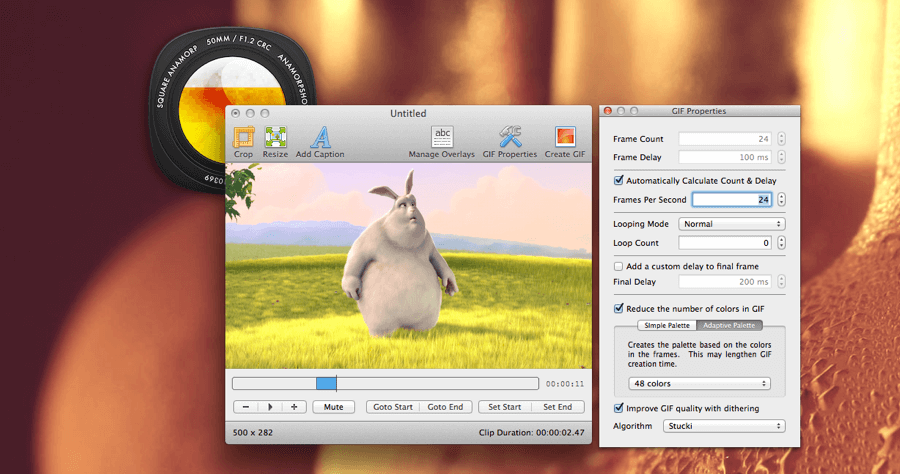Open GIF Properties tools icon
900x474 pixels.
pyautogui.click(x=510, y=138)
